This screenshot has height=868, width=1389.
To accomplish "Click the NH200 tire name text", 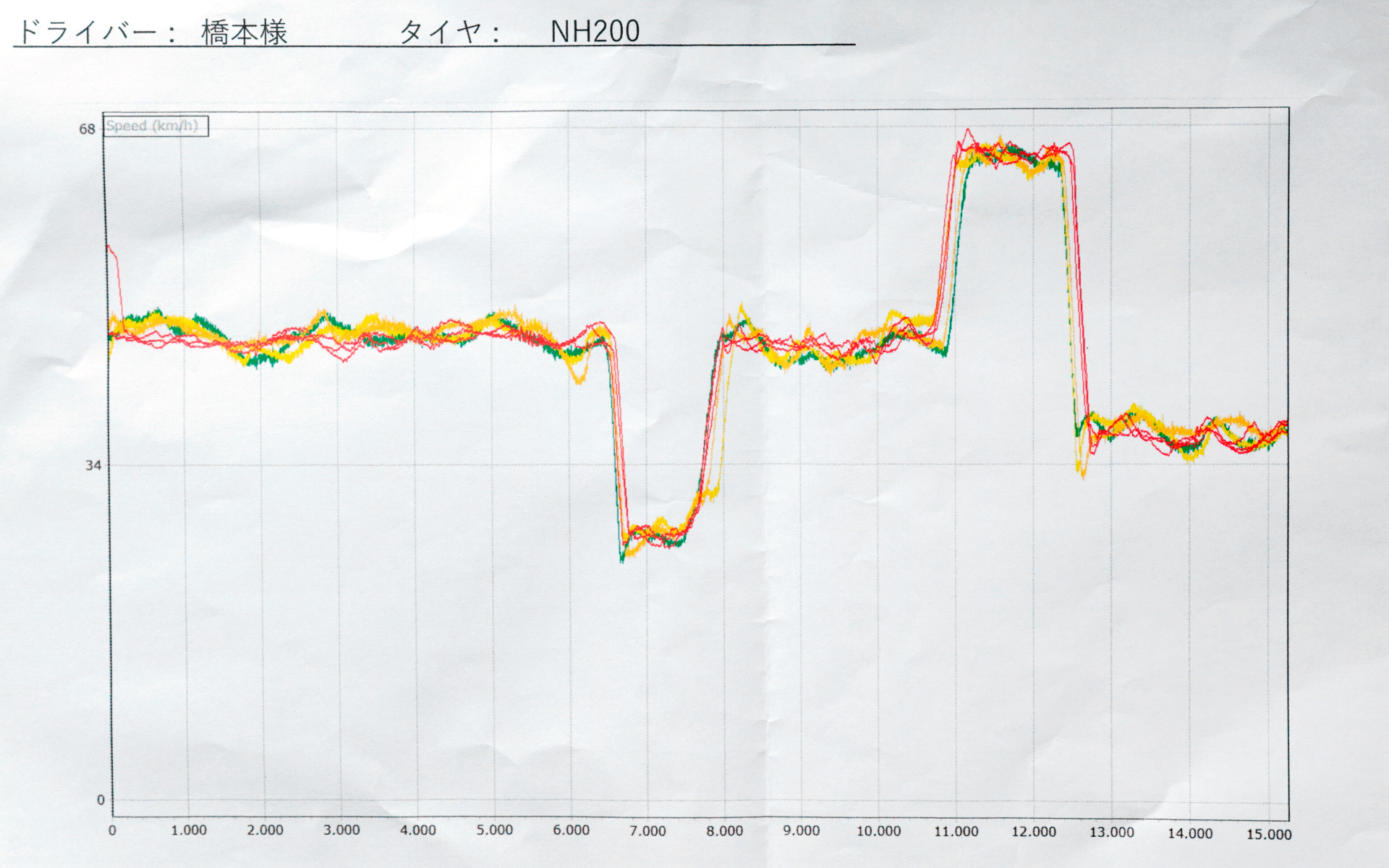I will coord(595,31).
